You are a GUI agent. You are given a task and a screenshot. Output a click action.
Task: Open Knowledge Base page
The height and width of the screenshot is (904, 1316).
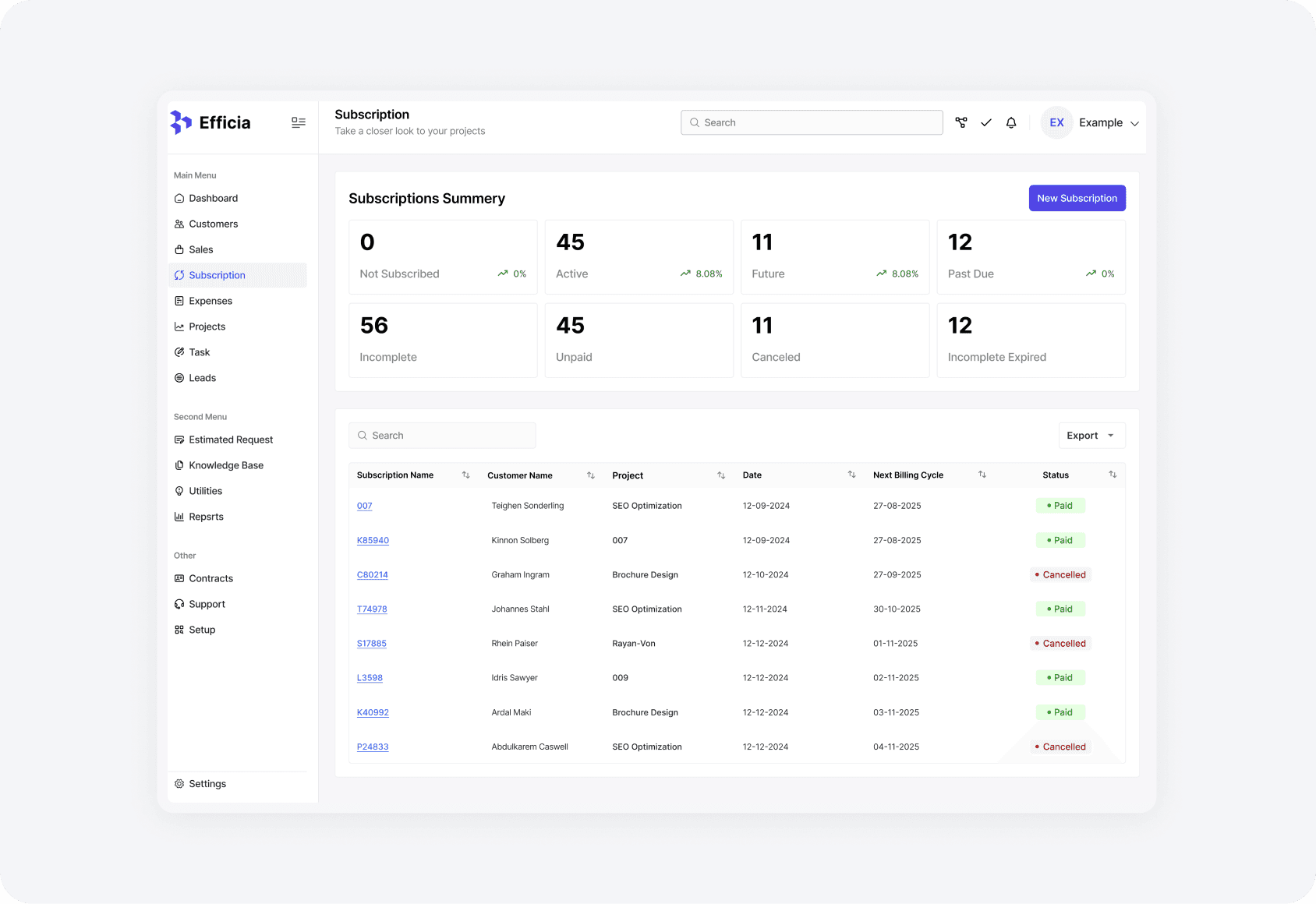pyautogui.click(x=237, y=465)
